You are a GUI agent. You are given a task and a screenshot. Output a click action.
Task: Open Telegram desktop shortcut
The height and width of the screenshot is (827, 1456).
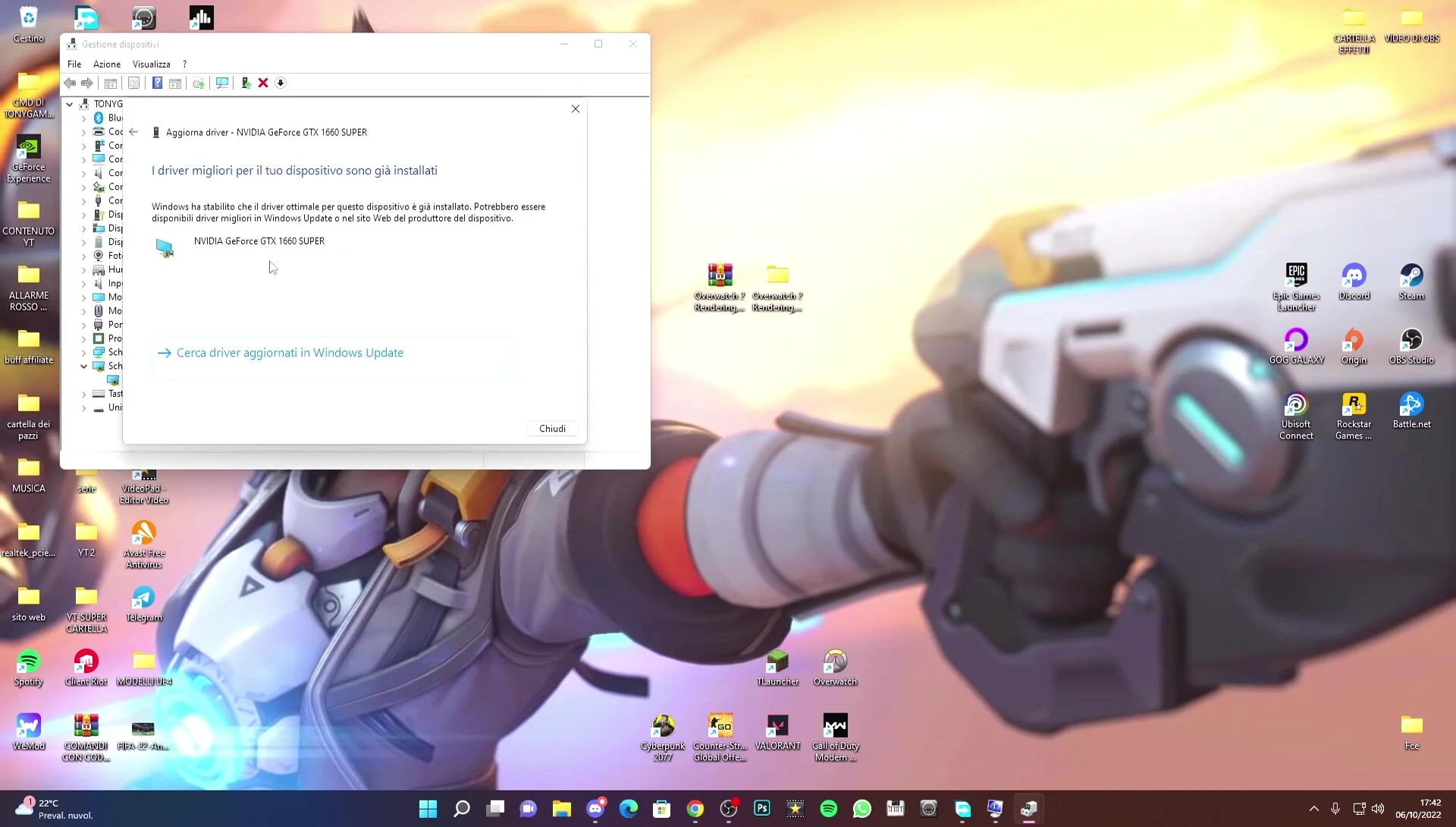point(144,604)
